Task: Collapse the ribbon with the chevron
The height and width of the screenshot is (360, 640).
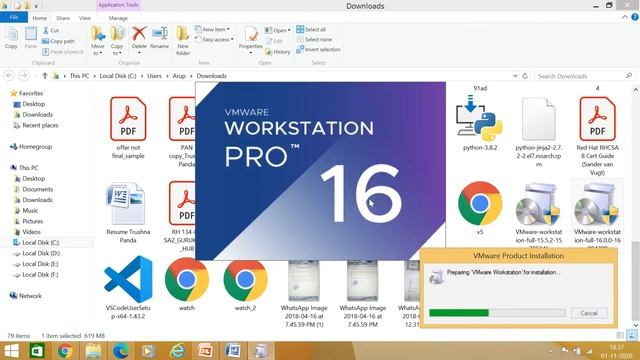Action: point(625,17)
